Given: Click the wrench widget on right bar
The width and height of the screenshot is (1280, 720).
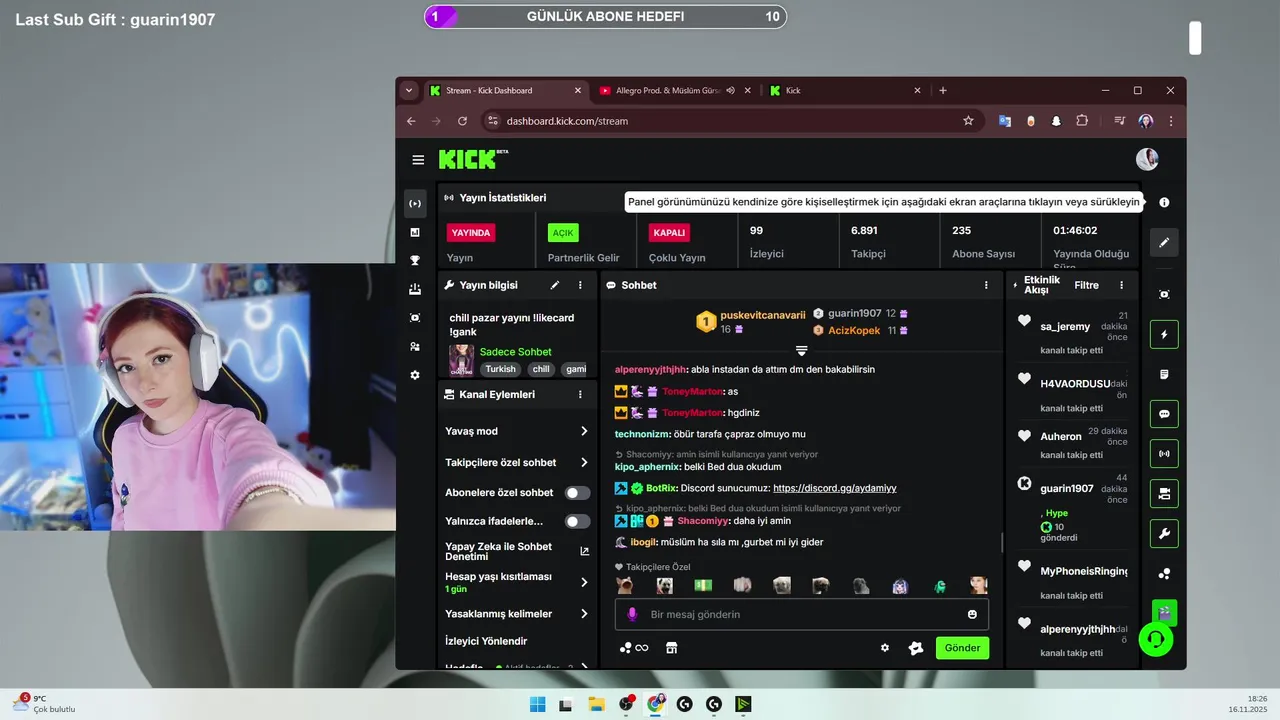Looking at the screenshot, I should click(x=1164, y=534).
